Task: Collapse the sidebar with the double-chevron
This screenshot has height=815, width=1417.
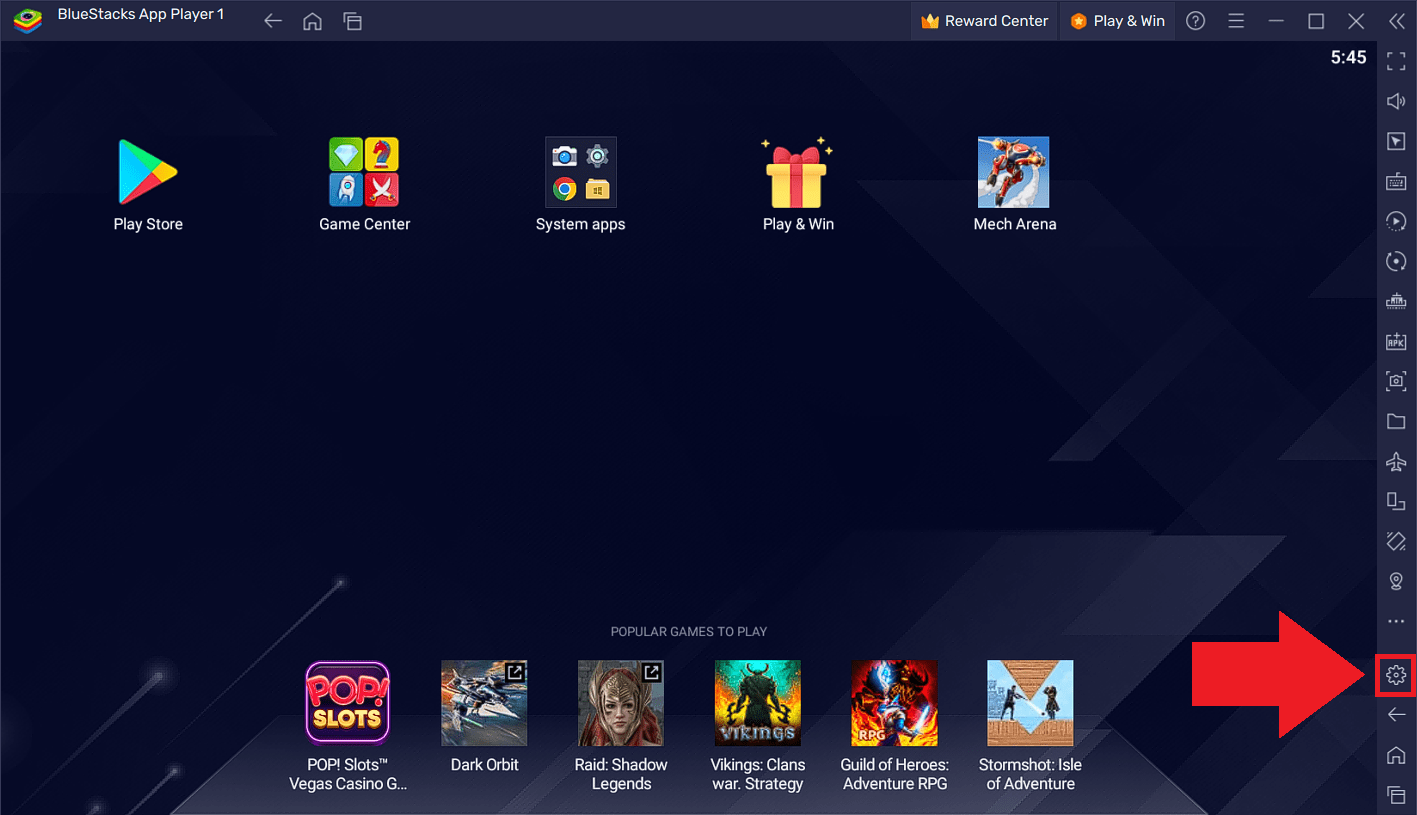Action: [x=1397, y=20]
